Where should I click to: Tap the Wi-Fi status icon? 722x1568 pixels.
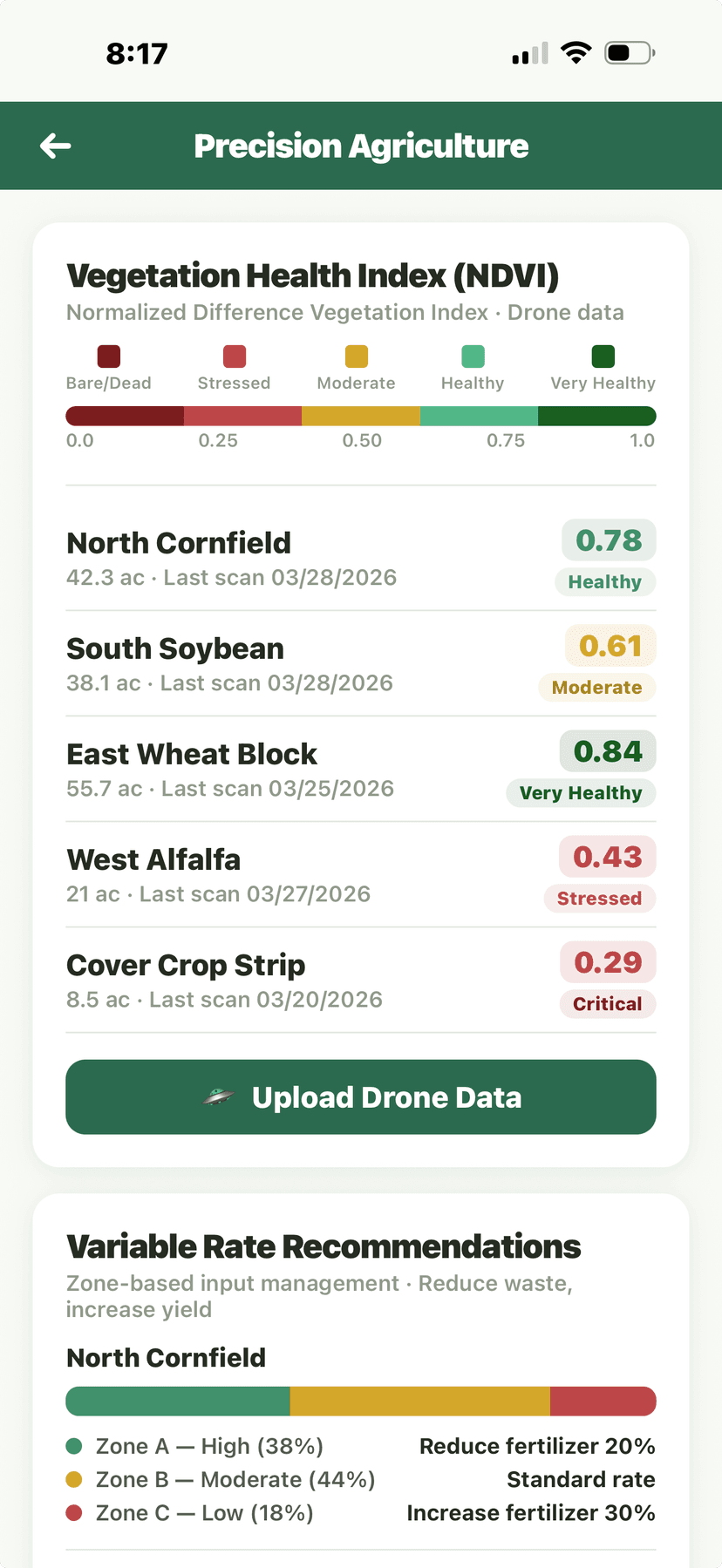[576, 53]
